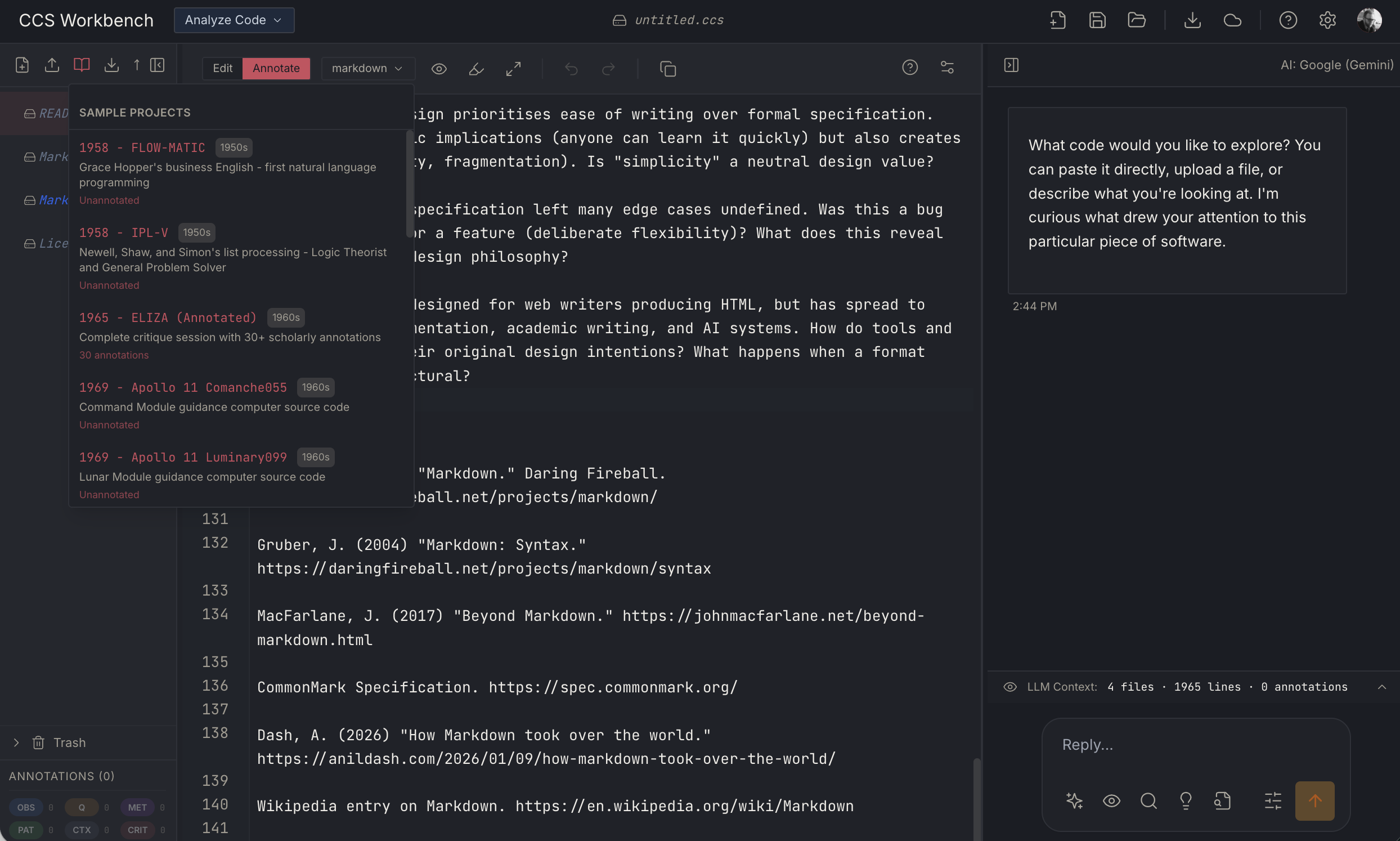
Task: Expand the Trash folder chevron
Action: [16, 742]
